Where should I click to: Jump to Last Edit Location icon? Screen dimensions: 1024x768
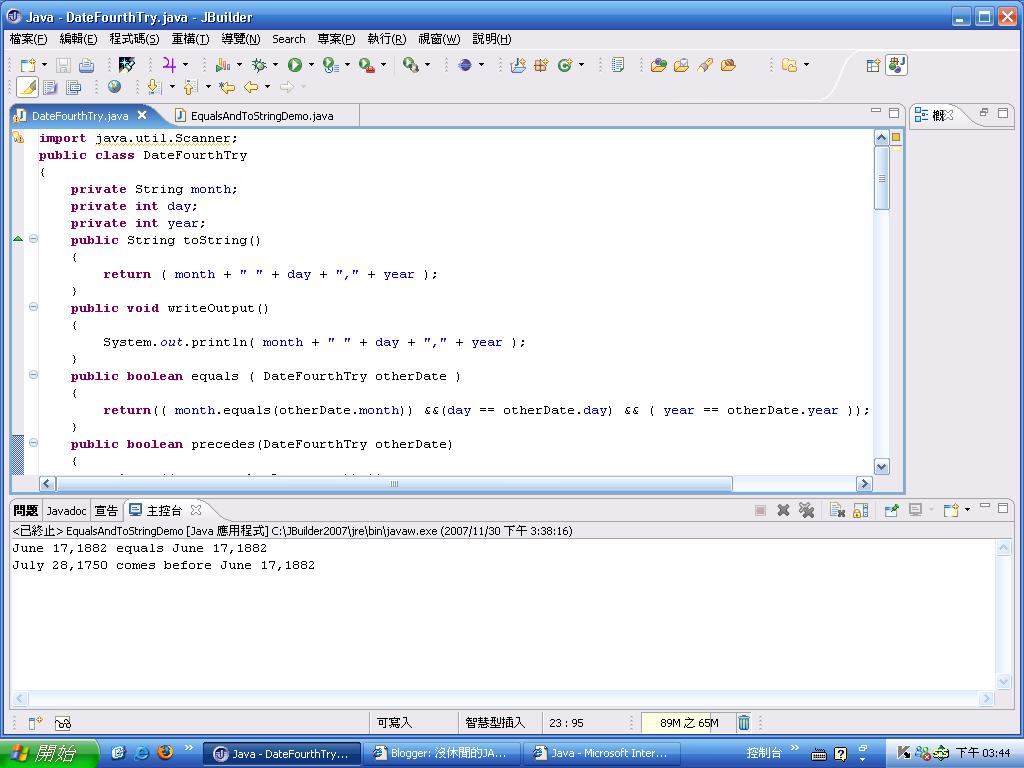pyautogui.click(x=227, y=86)
